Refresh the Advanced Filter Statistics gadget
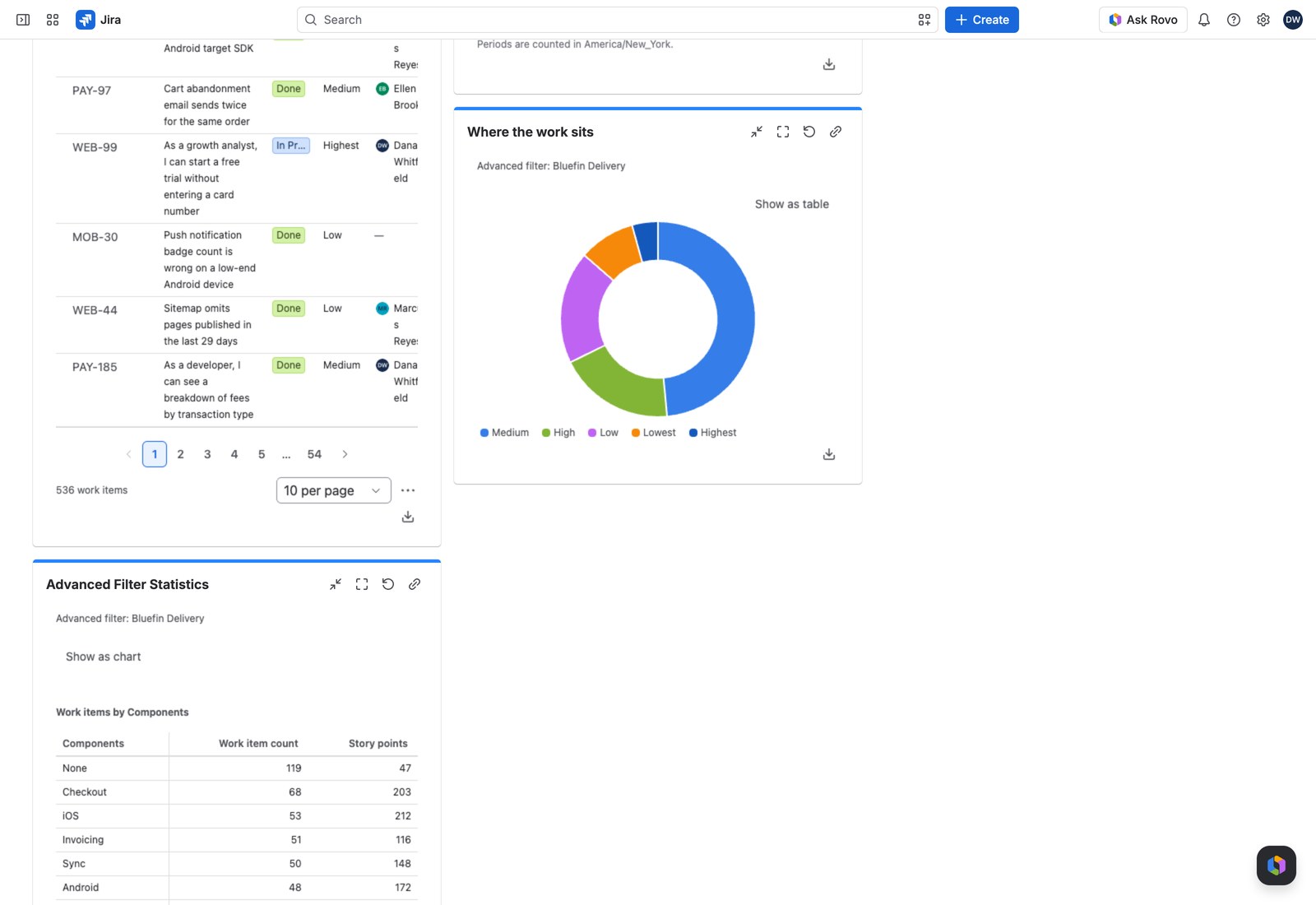Screen dimensions: 1316x905 (x=388, y=584)
